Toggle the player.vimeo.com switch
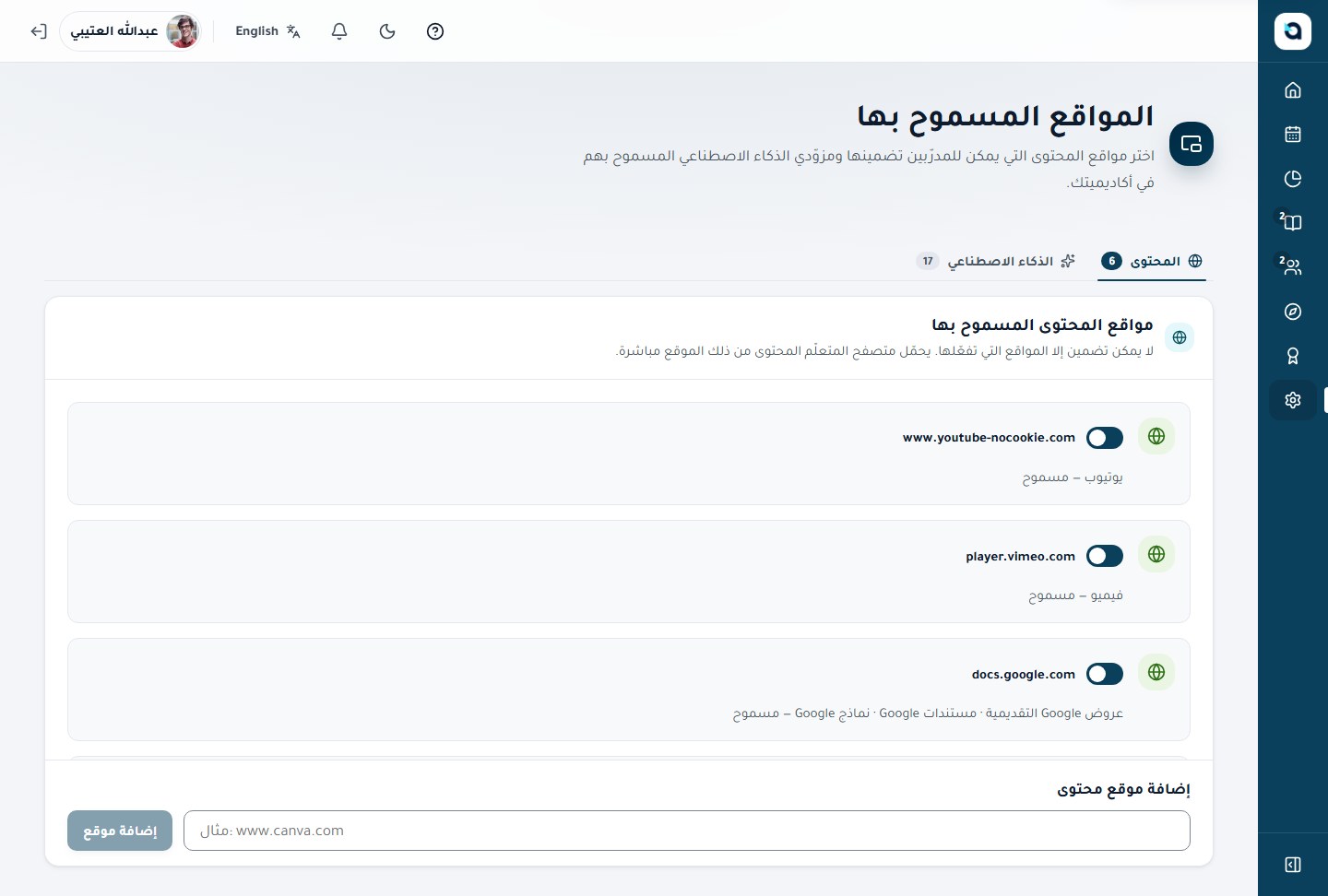The width and height of the screenshot is (1328, 896). tap(1105, 556)
